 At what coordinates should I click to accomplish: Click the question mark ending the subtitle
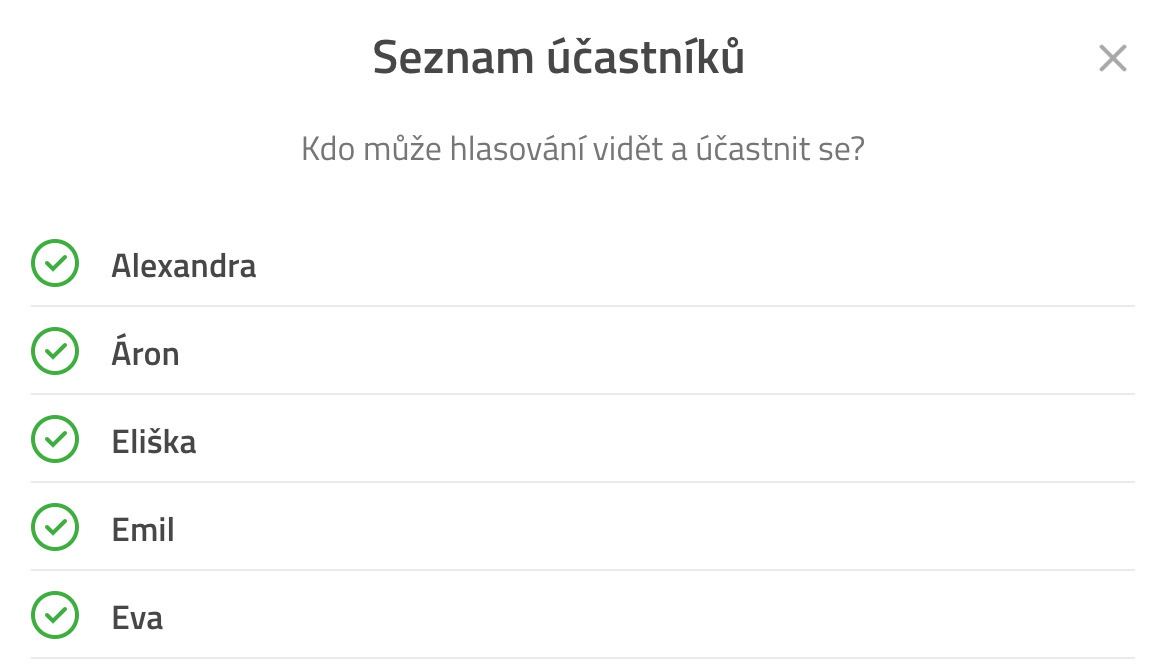(x=857, y=149)
